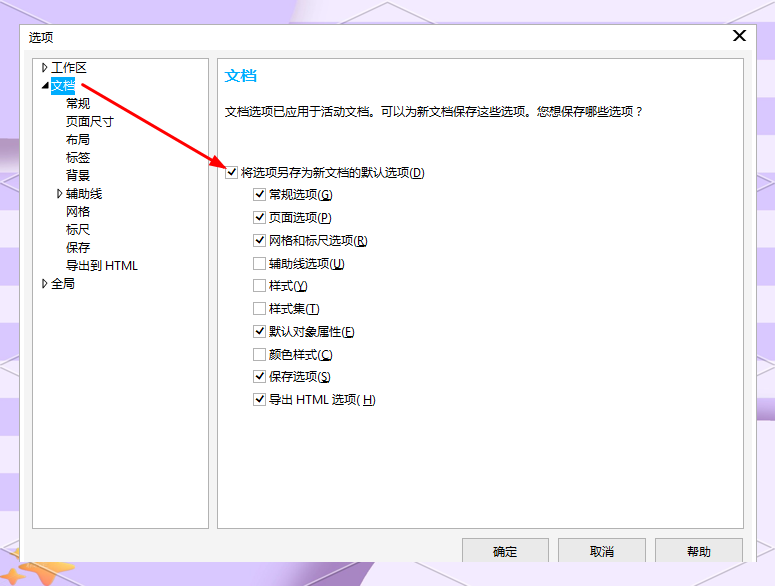Enable the 颜色样式 checkbox
This screenshot has height=586, width=775.
(260, 355)
